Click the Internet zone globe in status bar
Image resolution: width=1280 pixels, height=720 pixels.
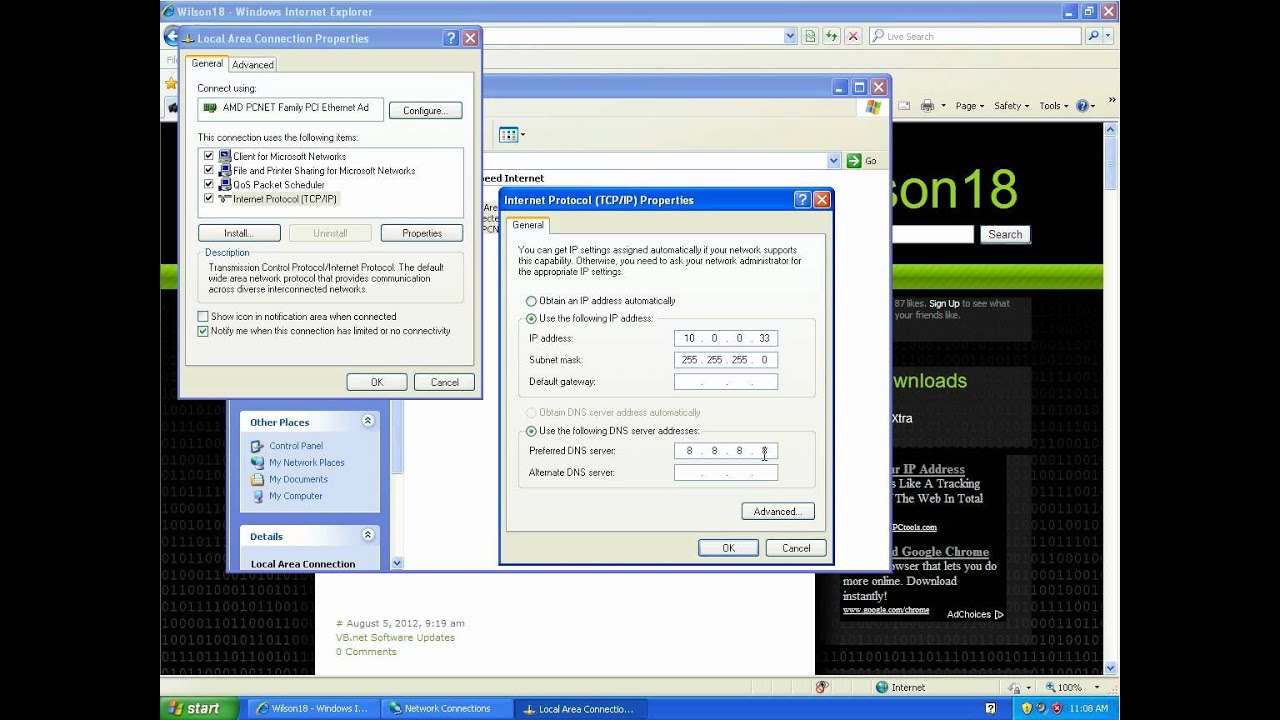point(882,687)
